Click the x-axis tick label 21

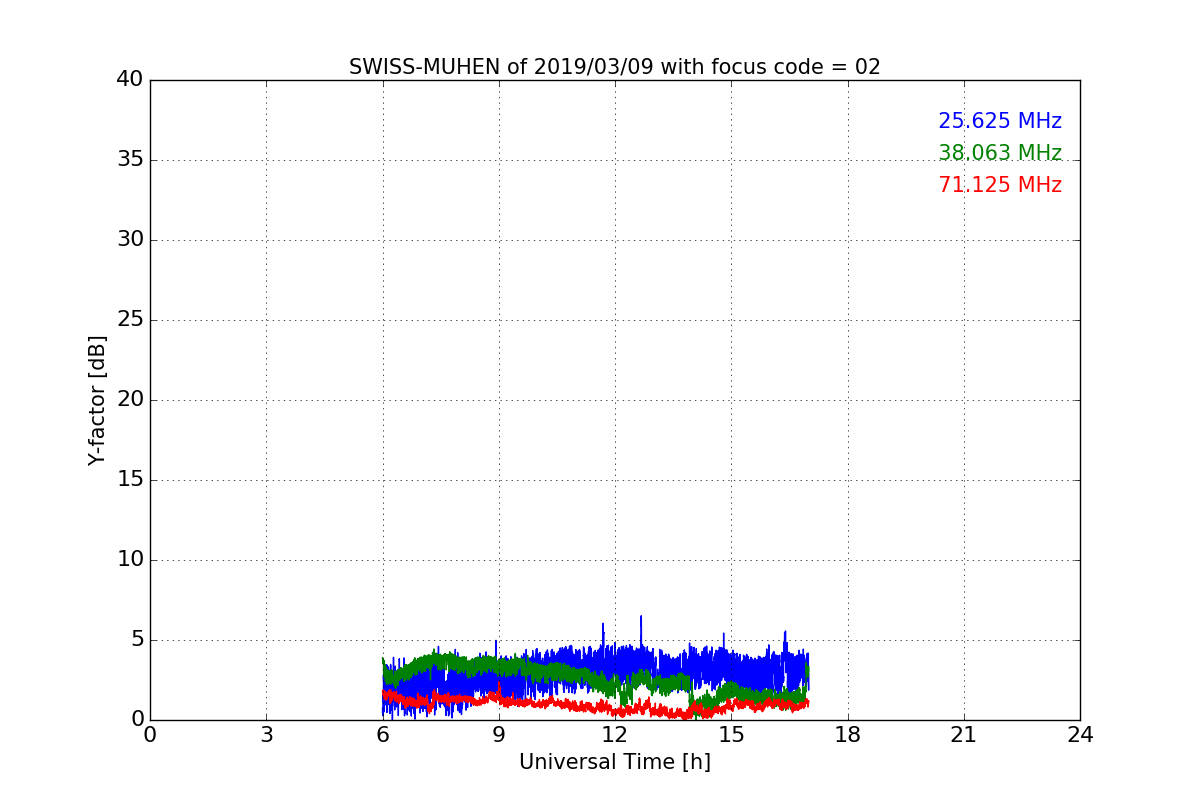964,735
